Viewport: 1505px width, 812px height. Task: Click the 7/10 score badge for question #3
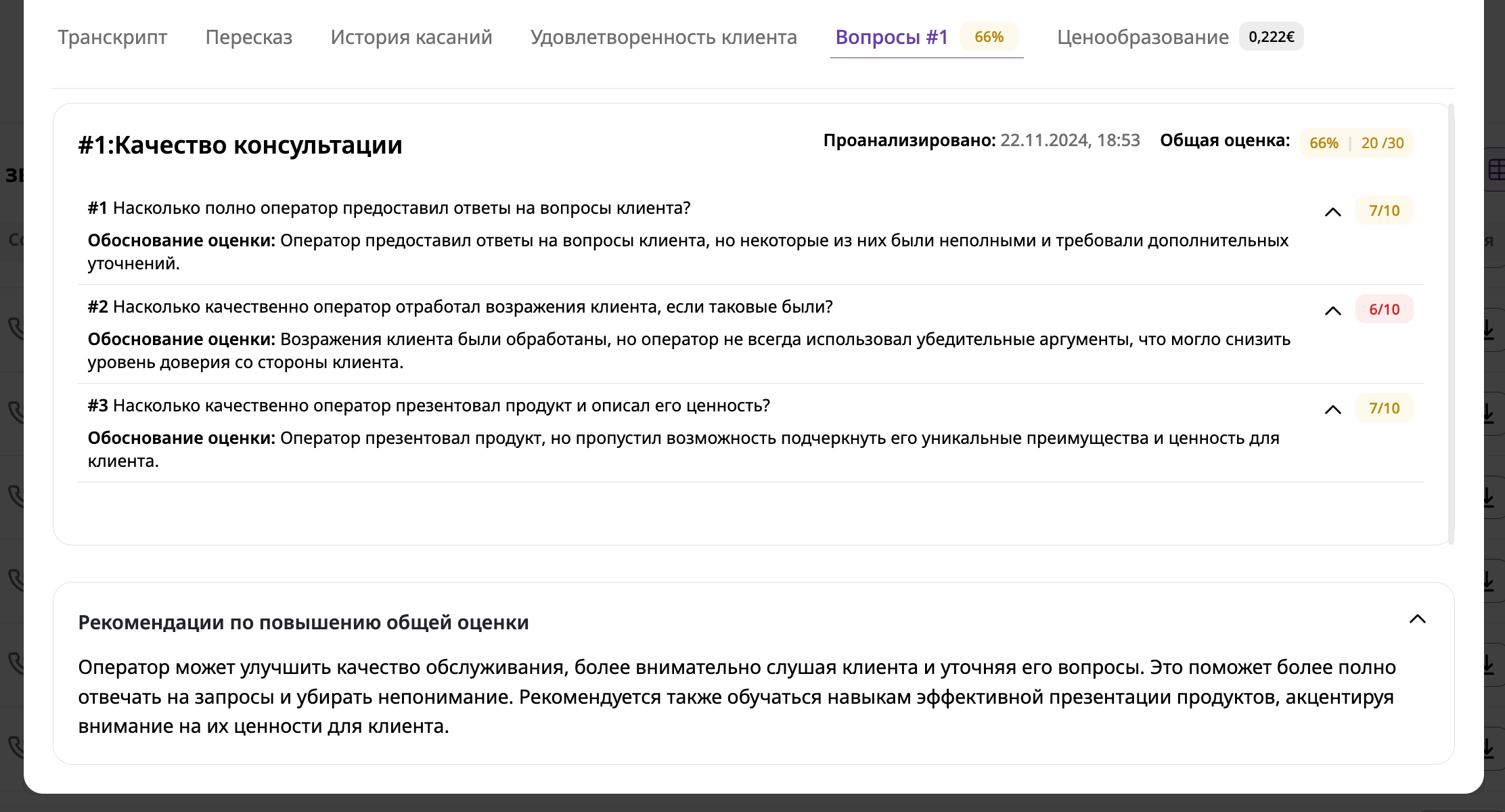[x=1384, y=408]
